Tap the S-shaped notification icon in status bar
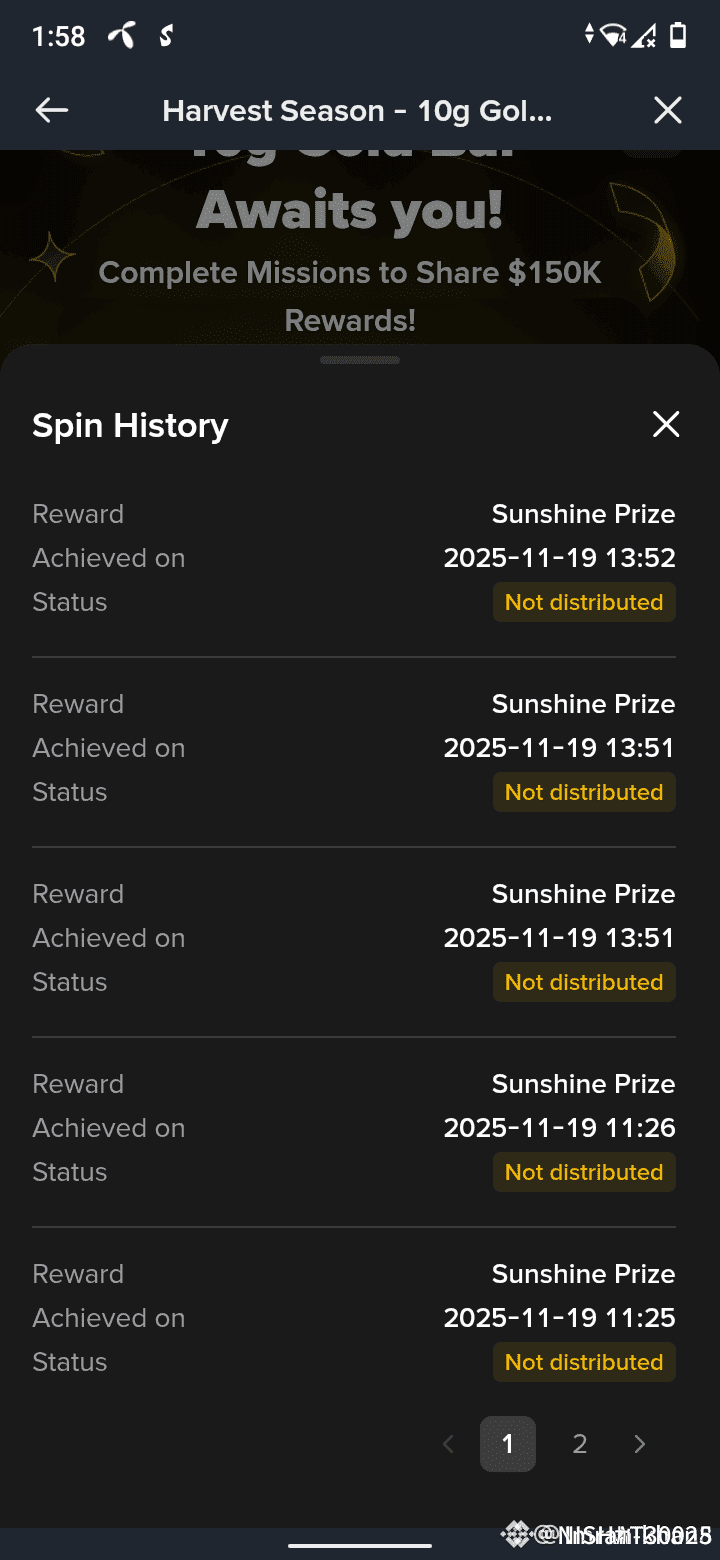Image resolution: width=720 pixels, height=1560 pixels. (x=167, y=36)
